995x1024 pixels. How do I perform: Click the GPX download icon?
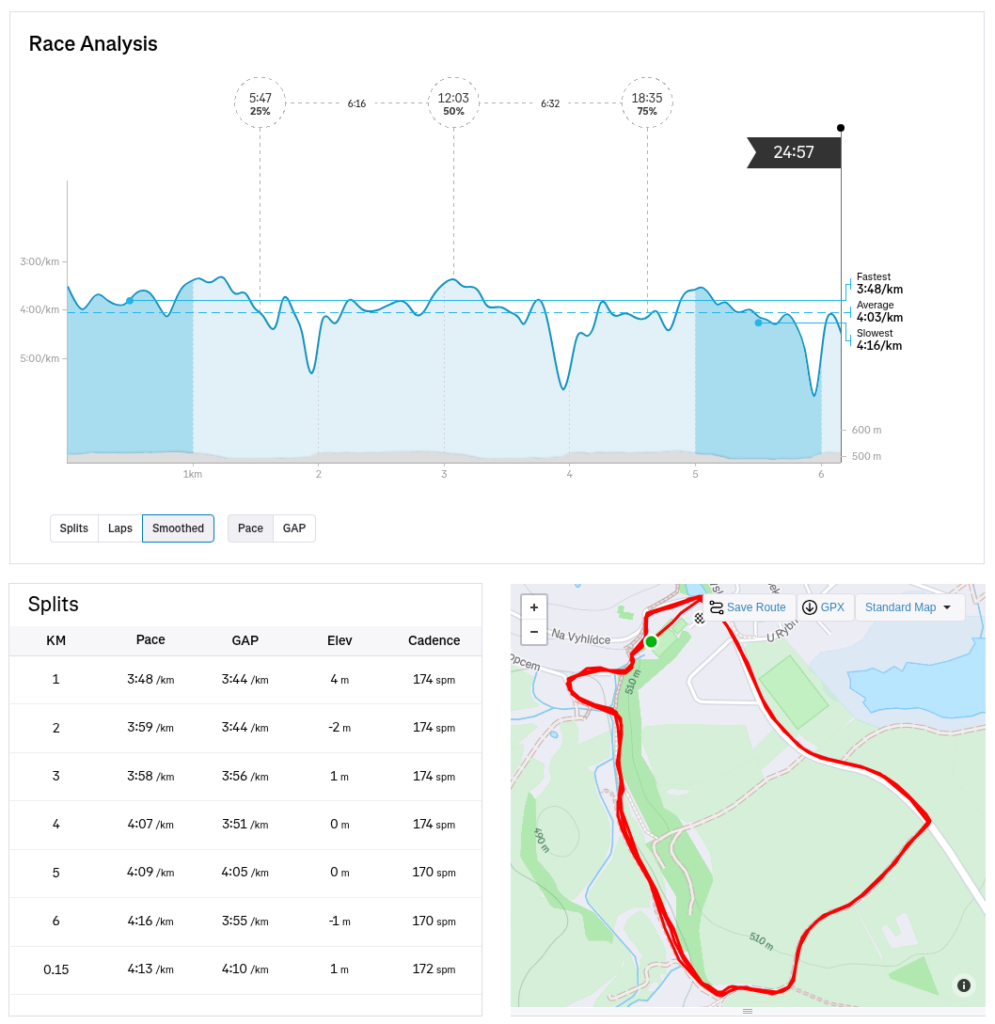(x=810, y=607)
